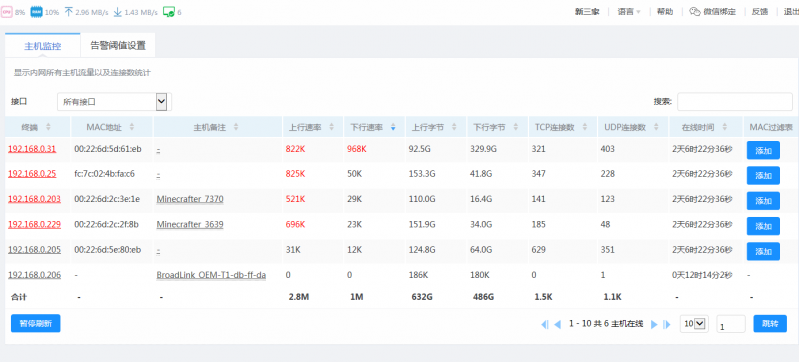Click MAC address 00:22:6d:5d:61:eb
Screen dimensions: 799x362
pos(108,149)
